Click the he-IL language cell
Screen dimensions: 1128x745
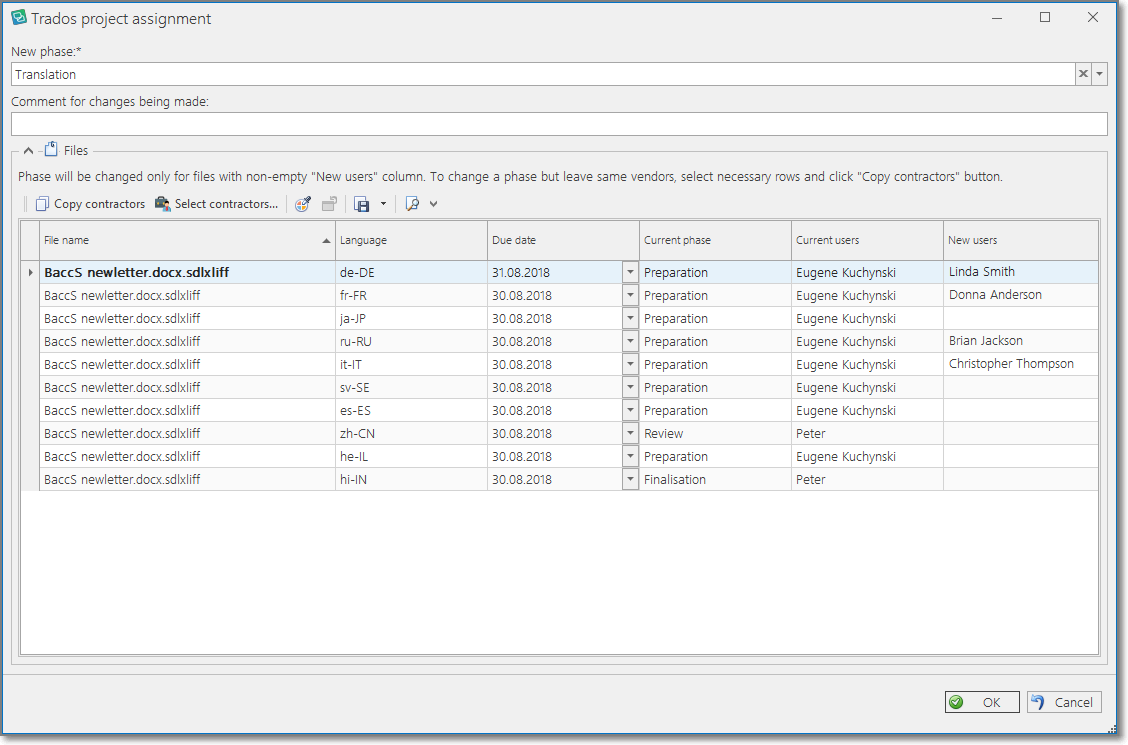[x=411, y=457]
